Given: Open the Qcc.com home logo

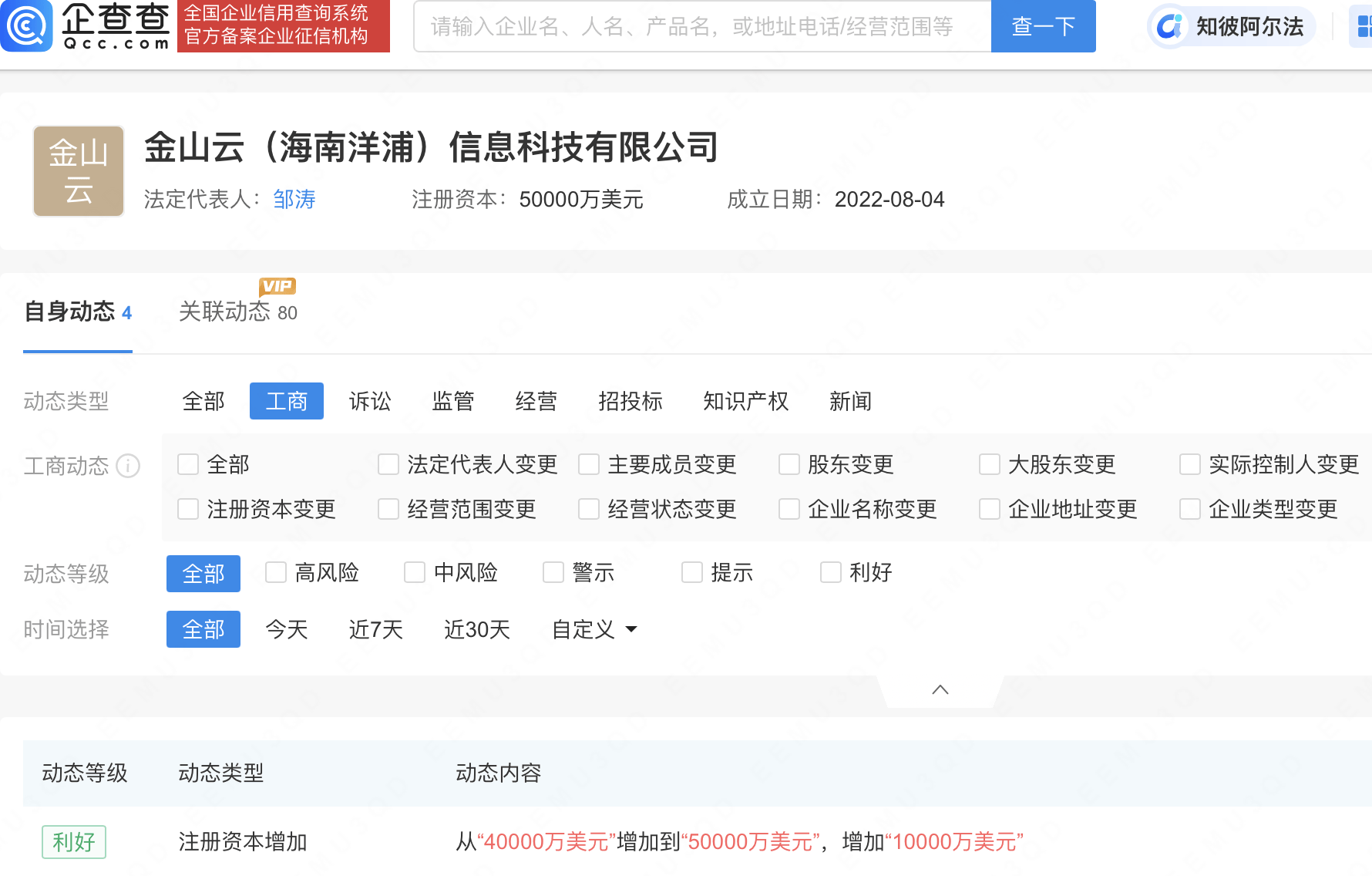Looking at the screenshot, I should (86, 26).
